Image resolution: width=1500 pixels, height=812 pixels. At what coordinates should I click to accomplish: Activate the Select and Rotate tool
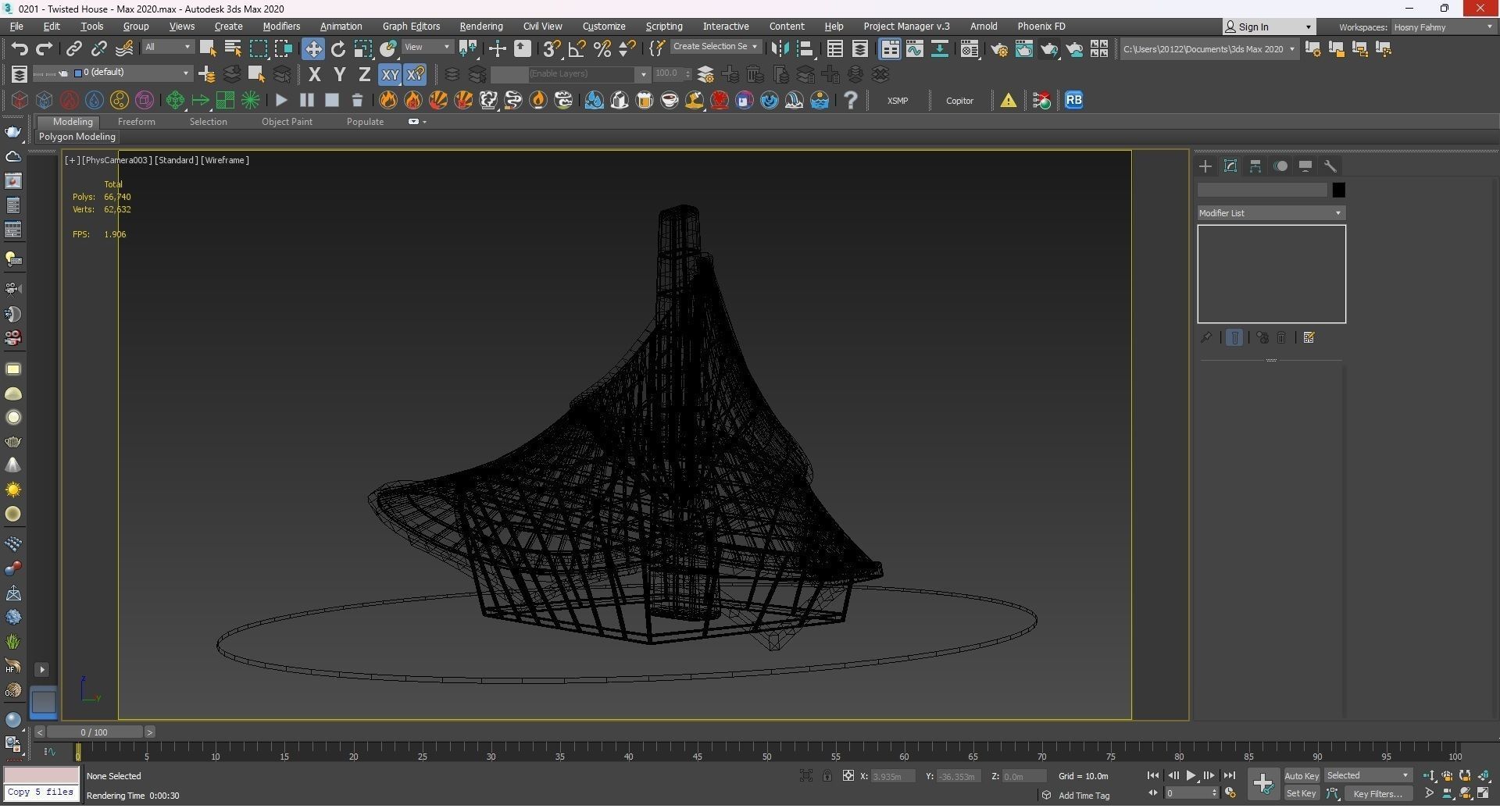(338, 48)
